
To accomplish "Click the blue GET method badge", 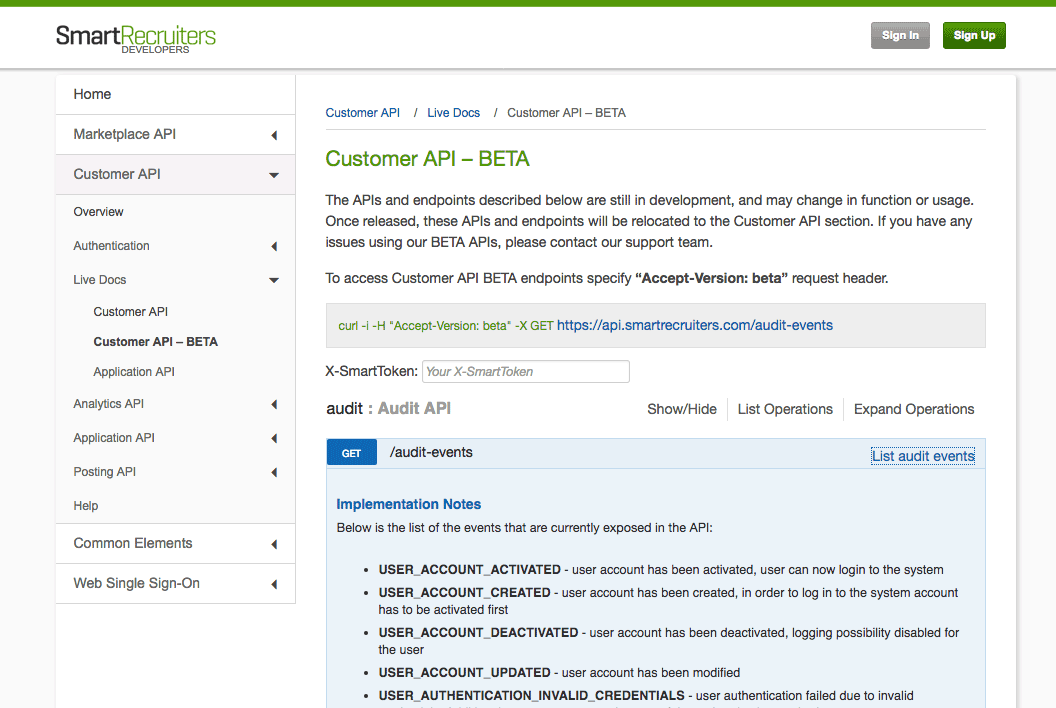I will click(x=352, y=453).
